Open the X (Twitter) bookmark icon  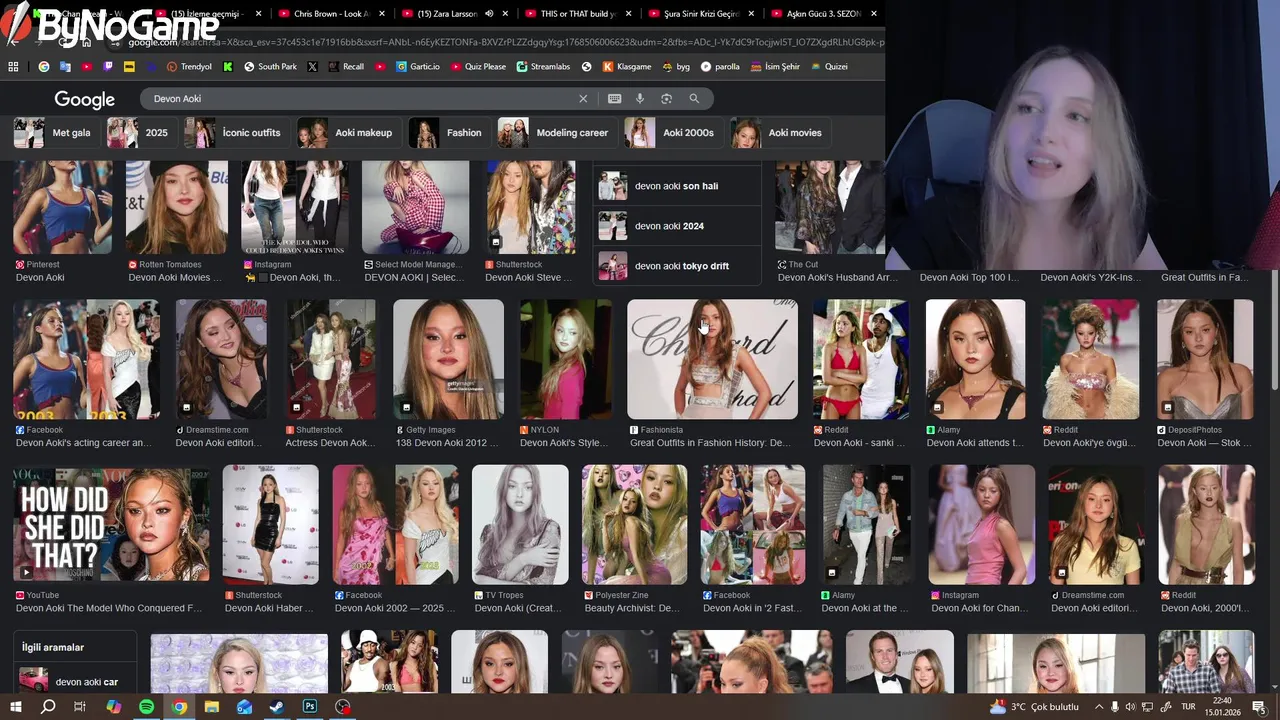pyautogui.click(x=312, y=66)
